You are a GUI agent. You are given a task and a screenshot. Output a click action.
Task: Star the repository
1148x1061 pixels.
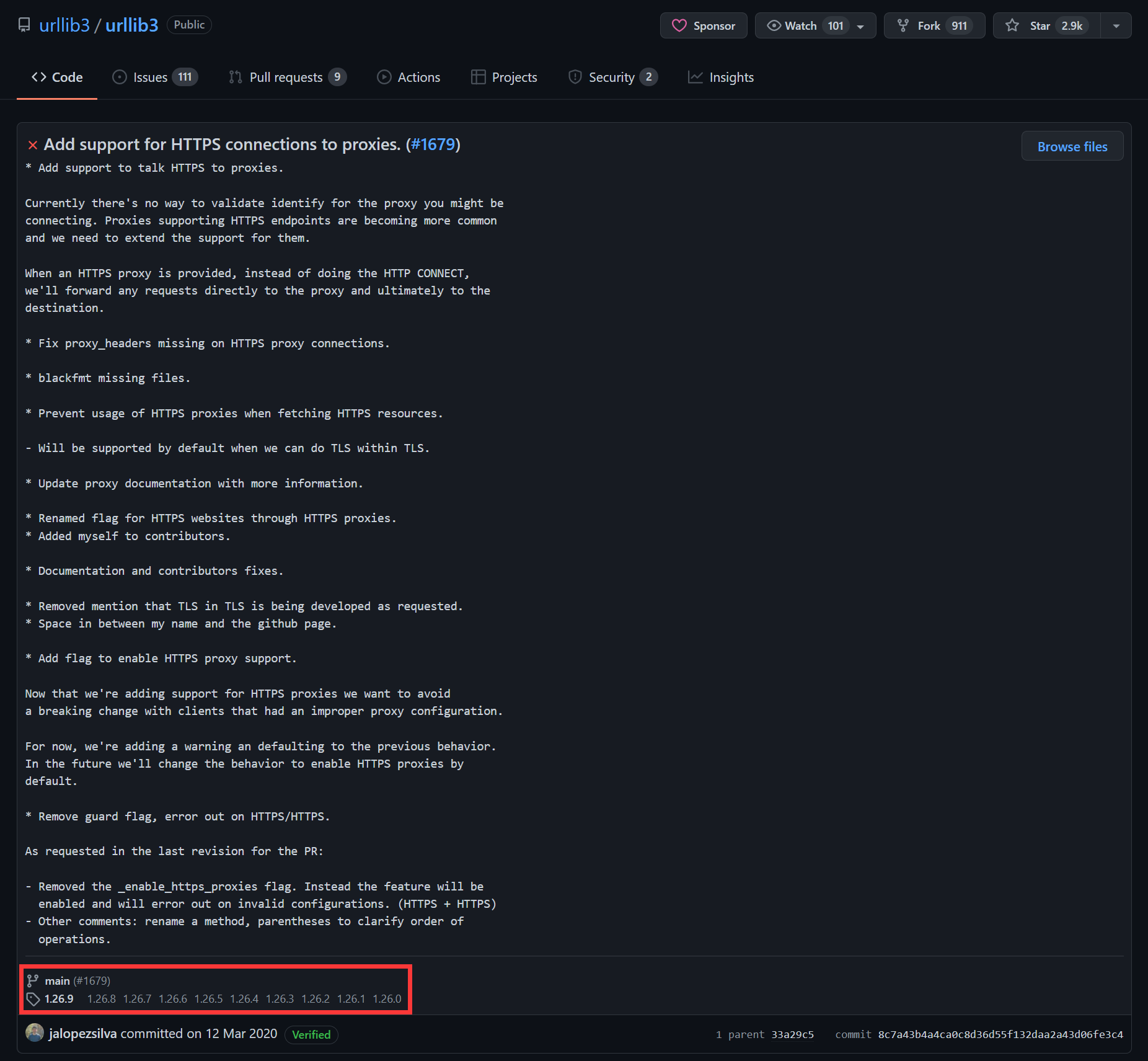[x=1046, y=25]
